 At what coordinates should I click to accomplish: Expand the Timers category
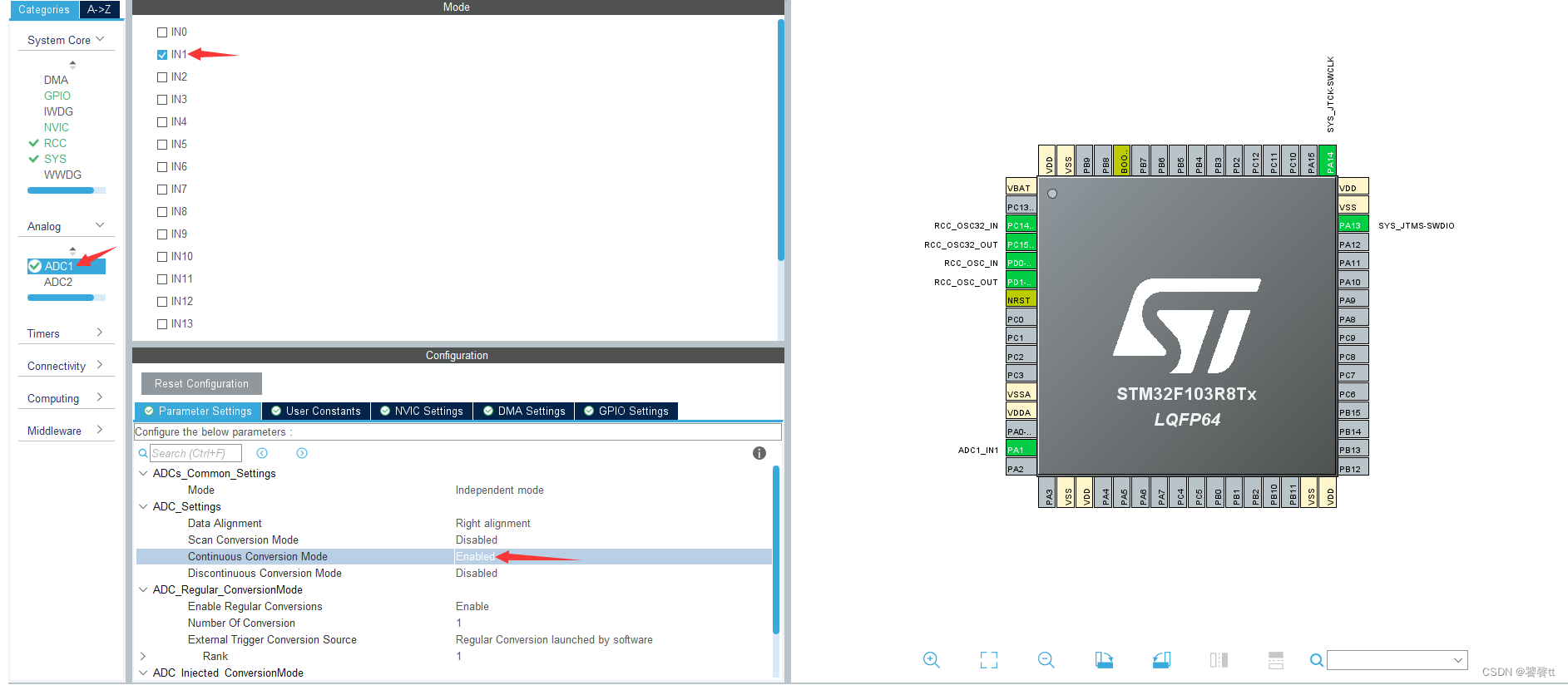click(100, 333)
